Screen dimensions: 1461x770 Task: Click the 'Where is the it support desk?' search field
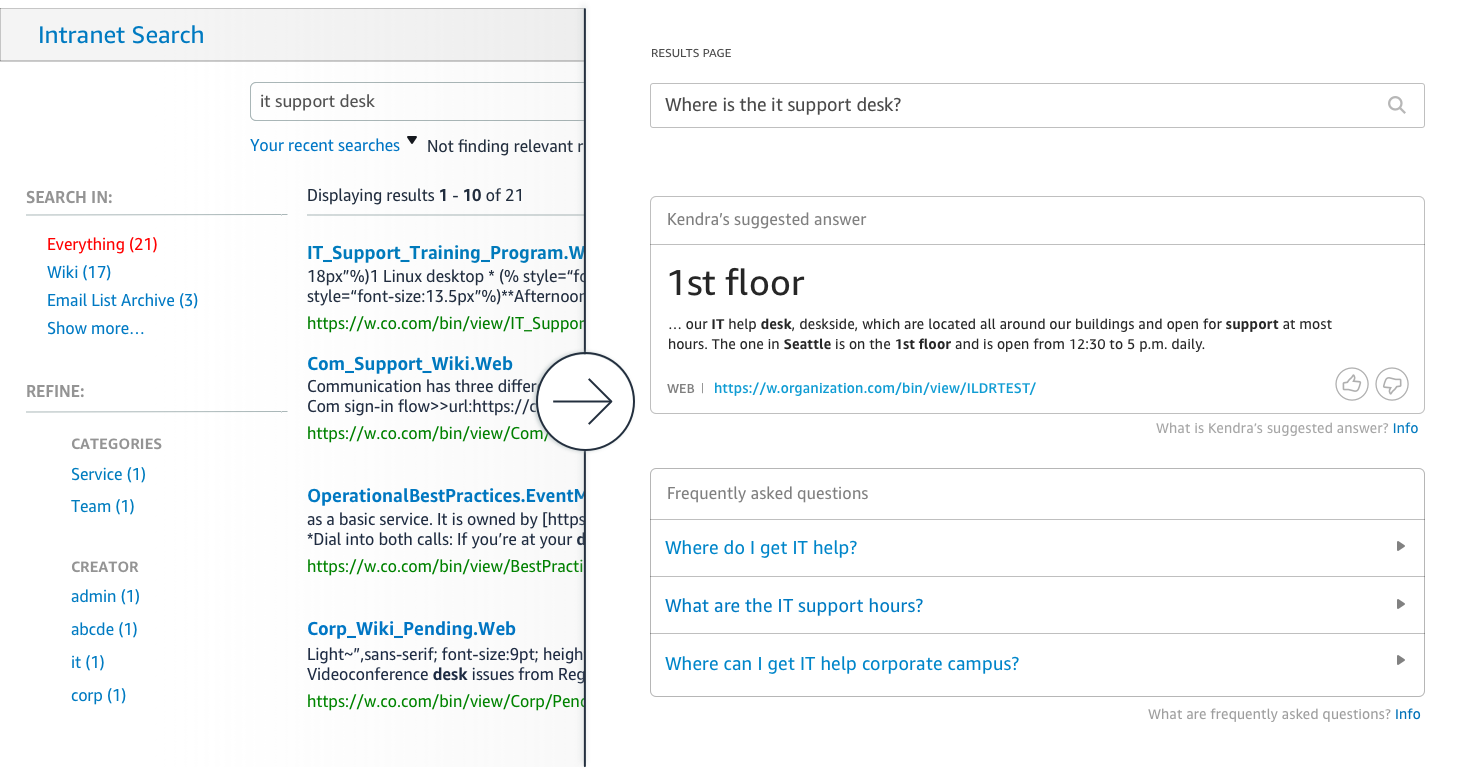click(x=1010, y=105)
